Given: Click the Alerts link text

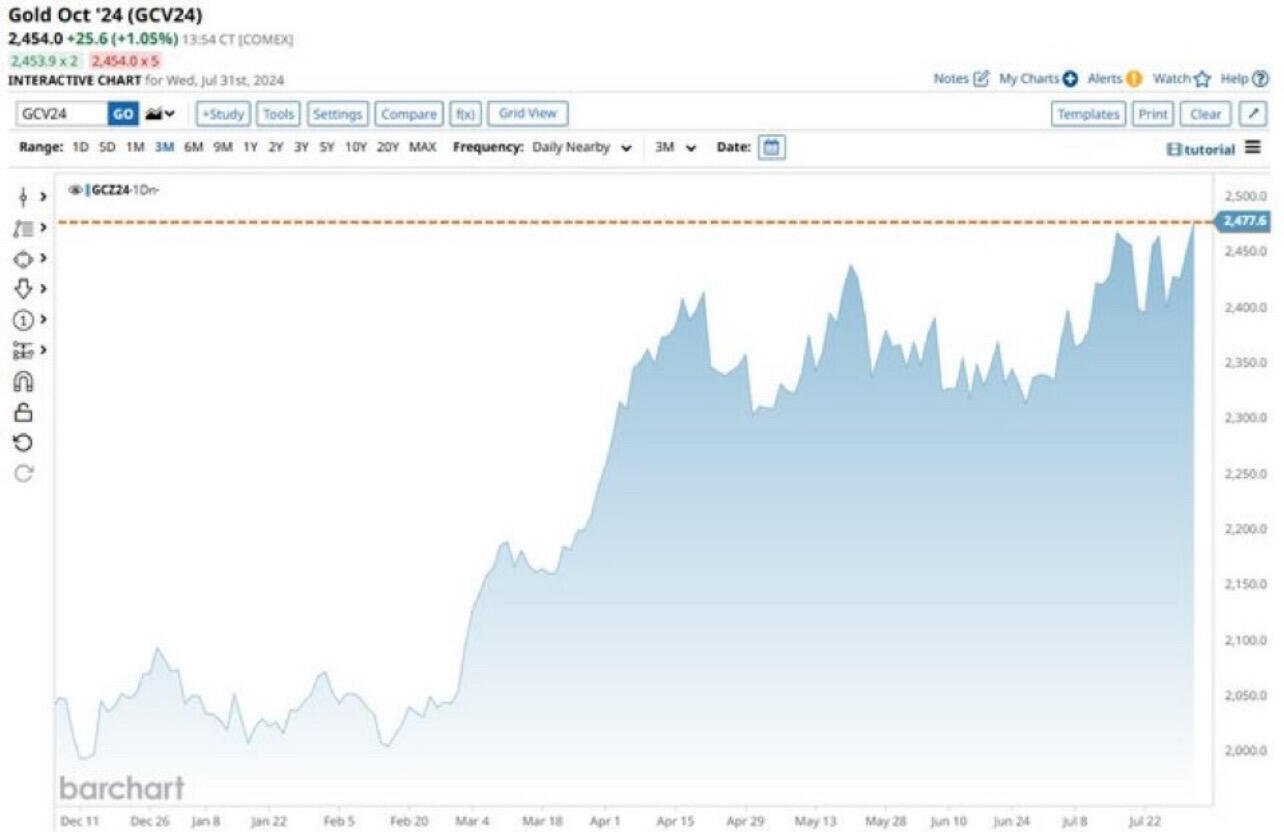Looking at the screenshot, I should 1104,79.
